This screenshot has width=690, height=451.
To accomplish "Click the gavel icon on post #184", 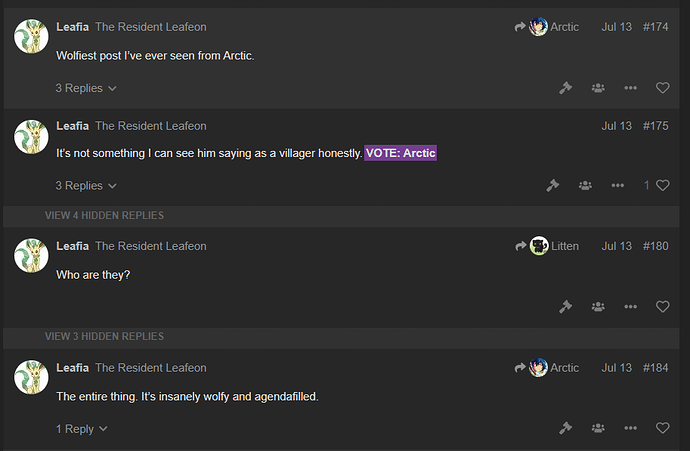I will tap(565, 428).
